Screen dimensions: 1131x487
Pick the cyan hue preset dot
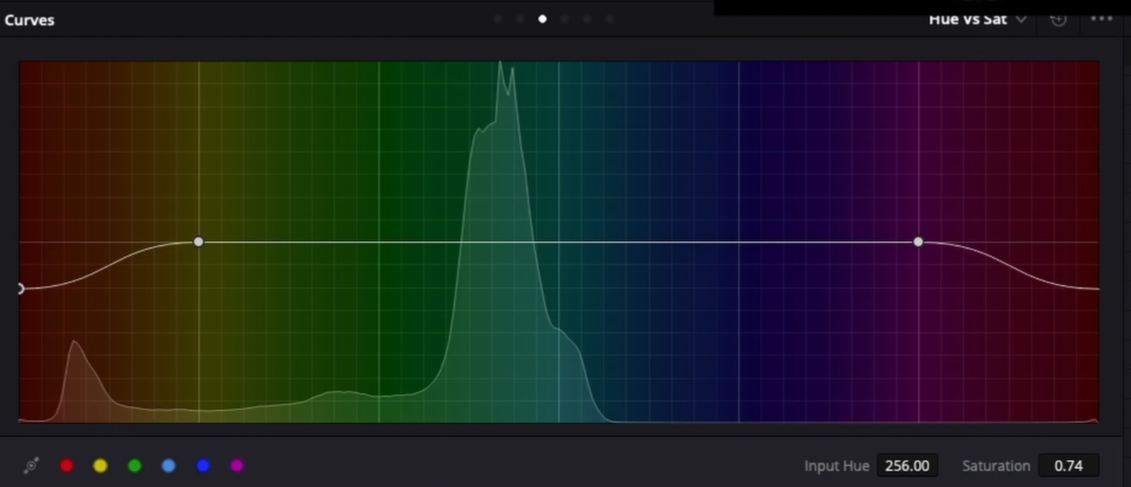pos(169,466)
